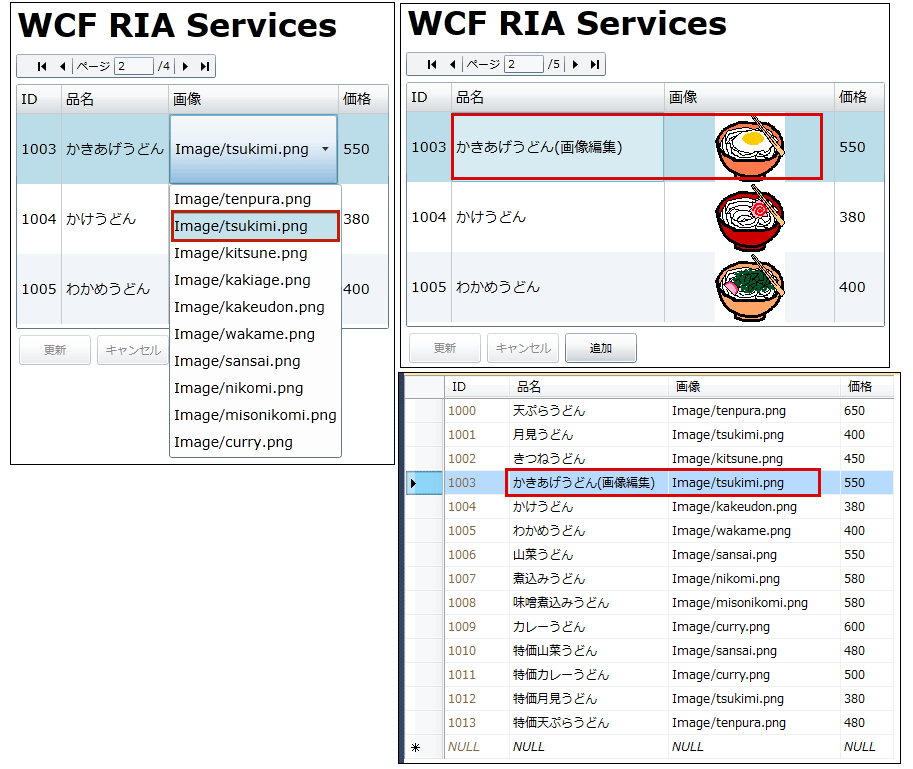Image resolution: width=913 pixels, height=769 pixels.
Task: Select 天ぷらうどん cell in database table
Action: [588, 411]
